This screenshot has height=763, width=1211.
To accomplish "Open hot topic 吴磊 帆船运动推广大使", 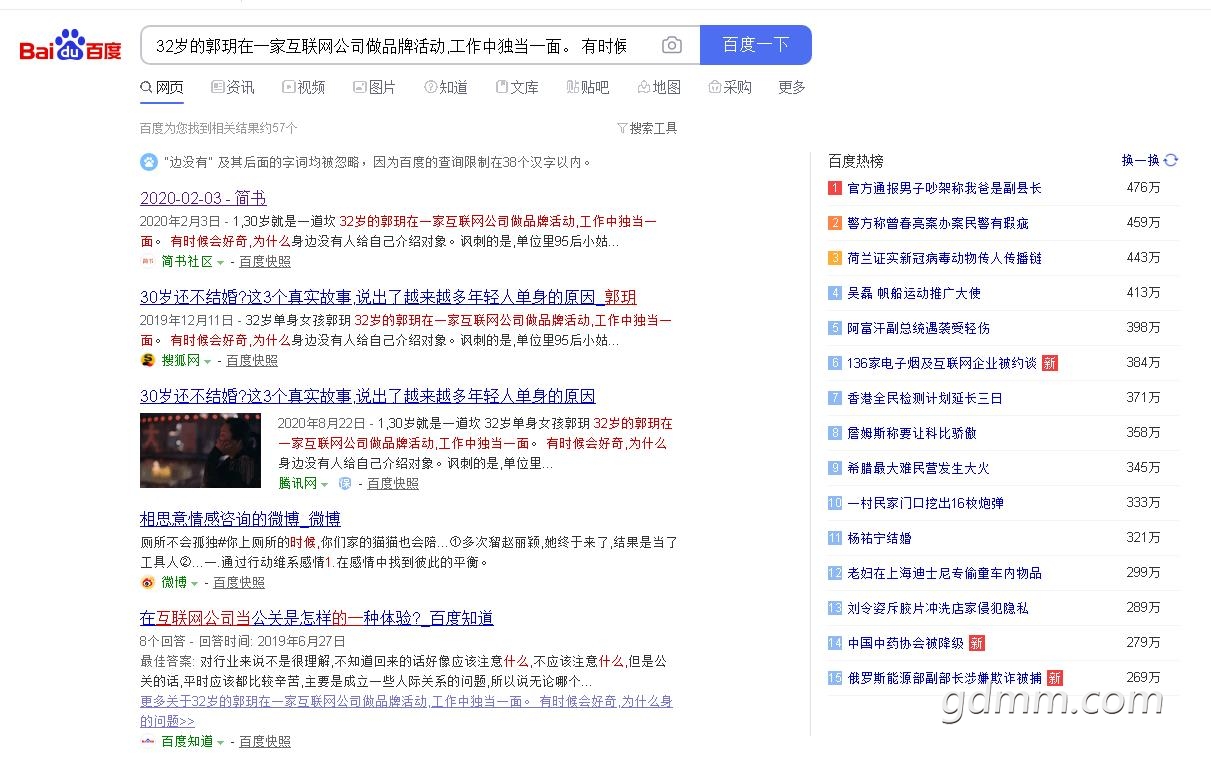I will pos(914,293).
